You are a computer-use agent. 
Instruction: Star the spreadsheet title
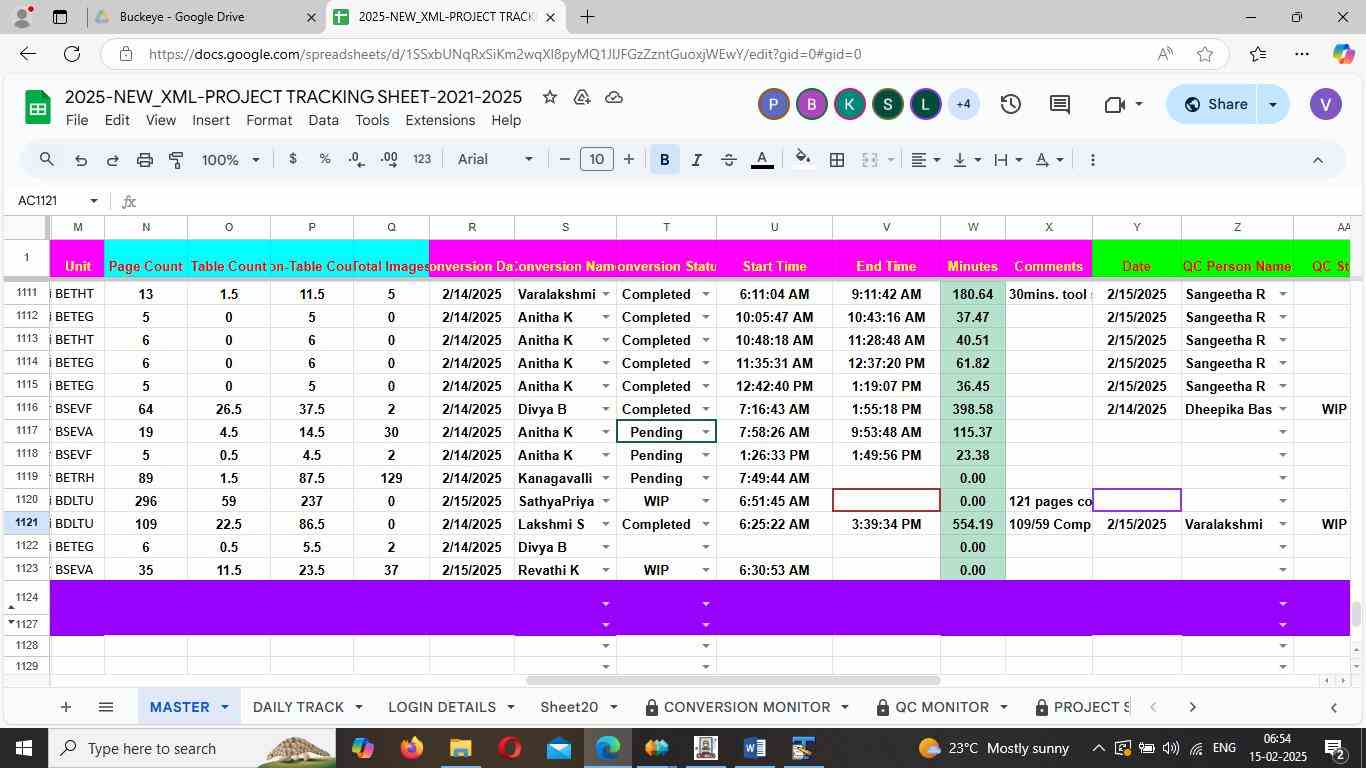pyautogui.click(x=549, y=97)
